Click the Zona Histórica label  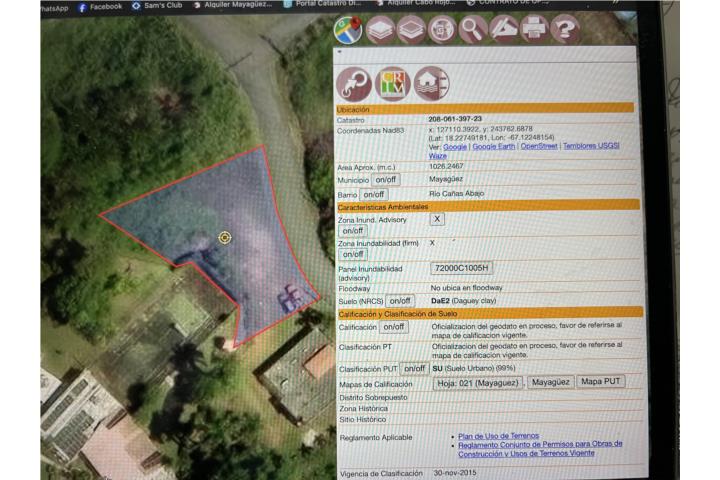(364, 408)
